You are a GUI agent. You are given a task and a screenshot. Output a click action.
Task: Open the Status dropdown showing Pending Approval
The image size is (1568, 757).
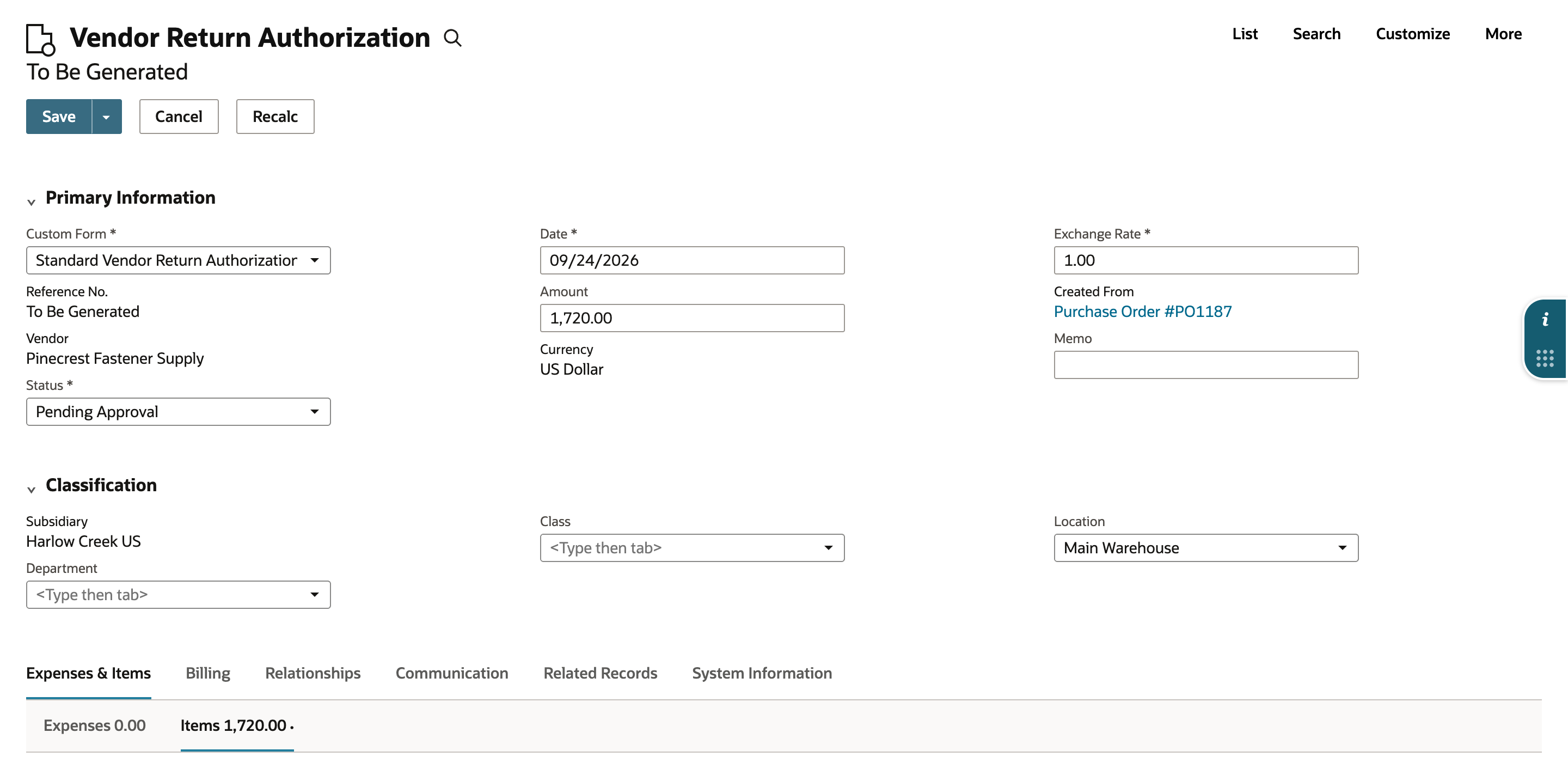pos(179,412)
